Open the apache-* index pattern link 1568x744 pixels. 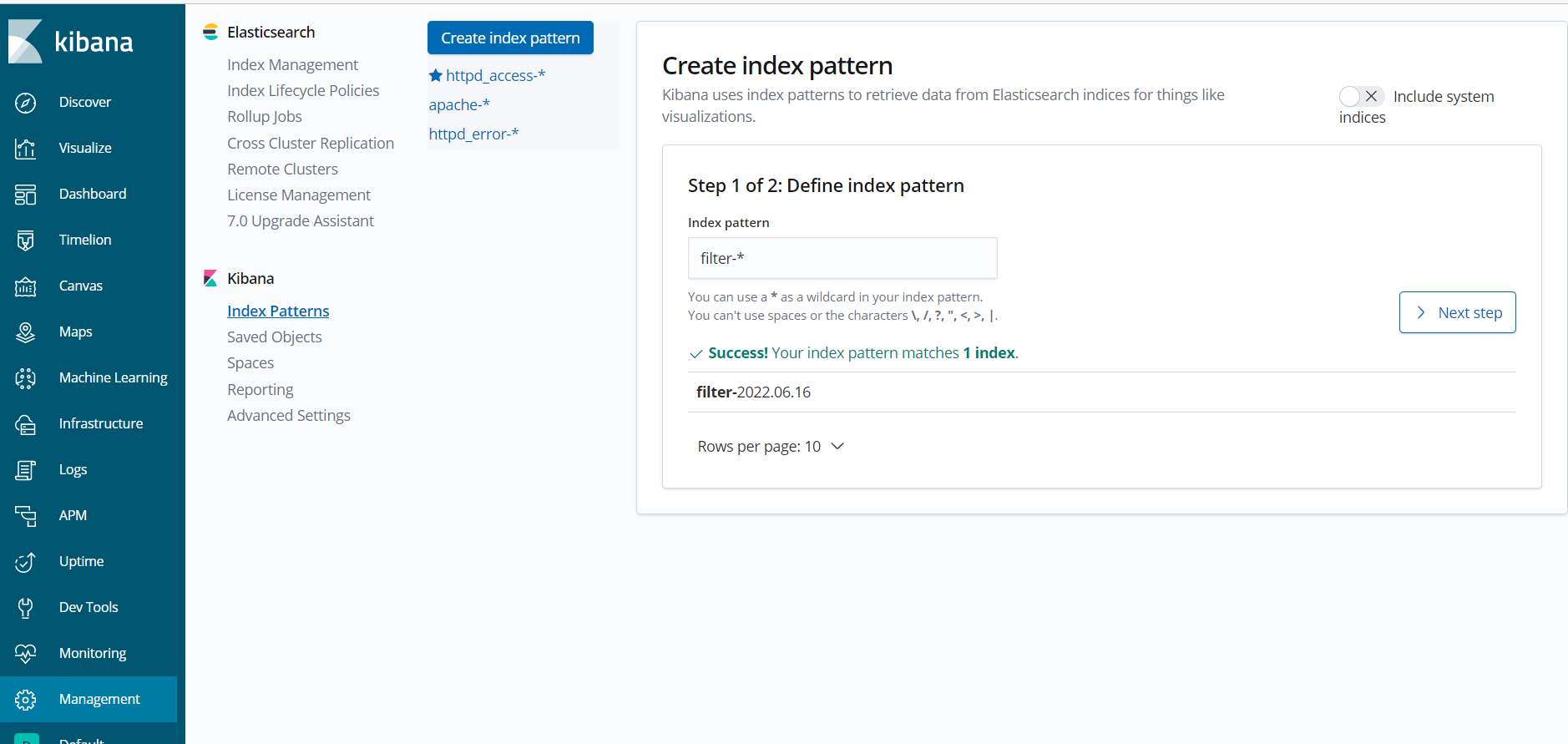pos(459,105)
